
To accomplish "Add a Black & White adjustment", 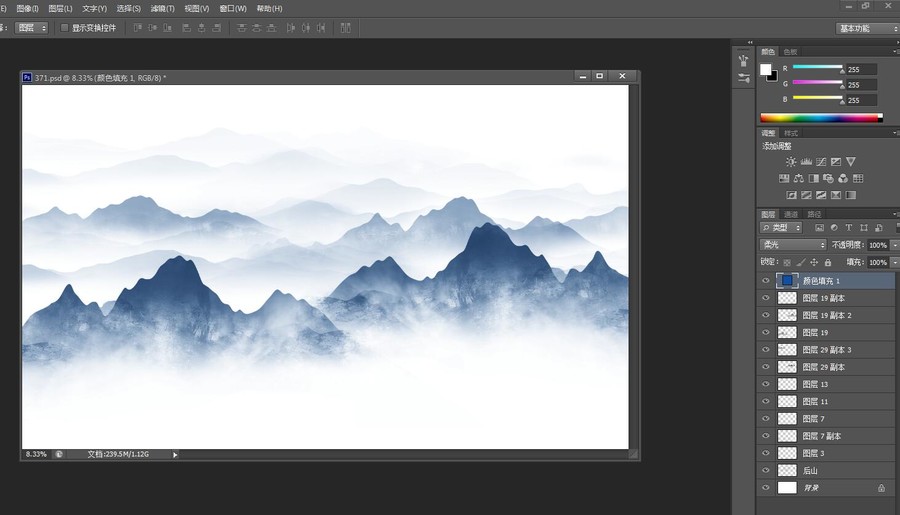I will 813,179.
